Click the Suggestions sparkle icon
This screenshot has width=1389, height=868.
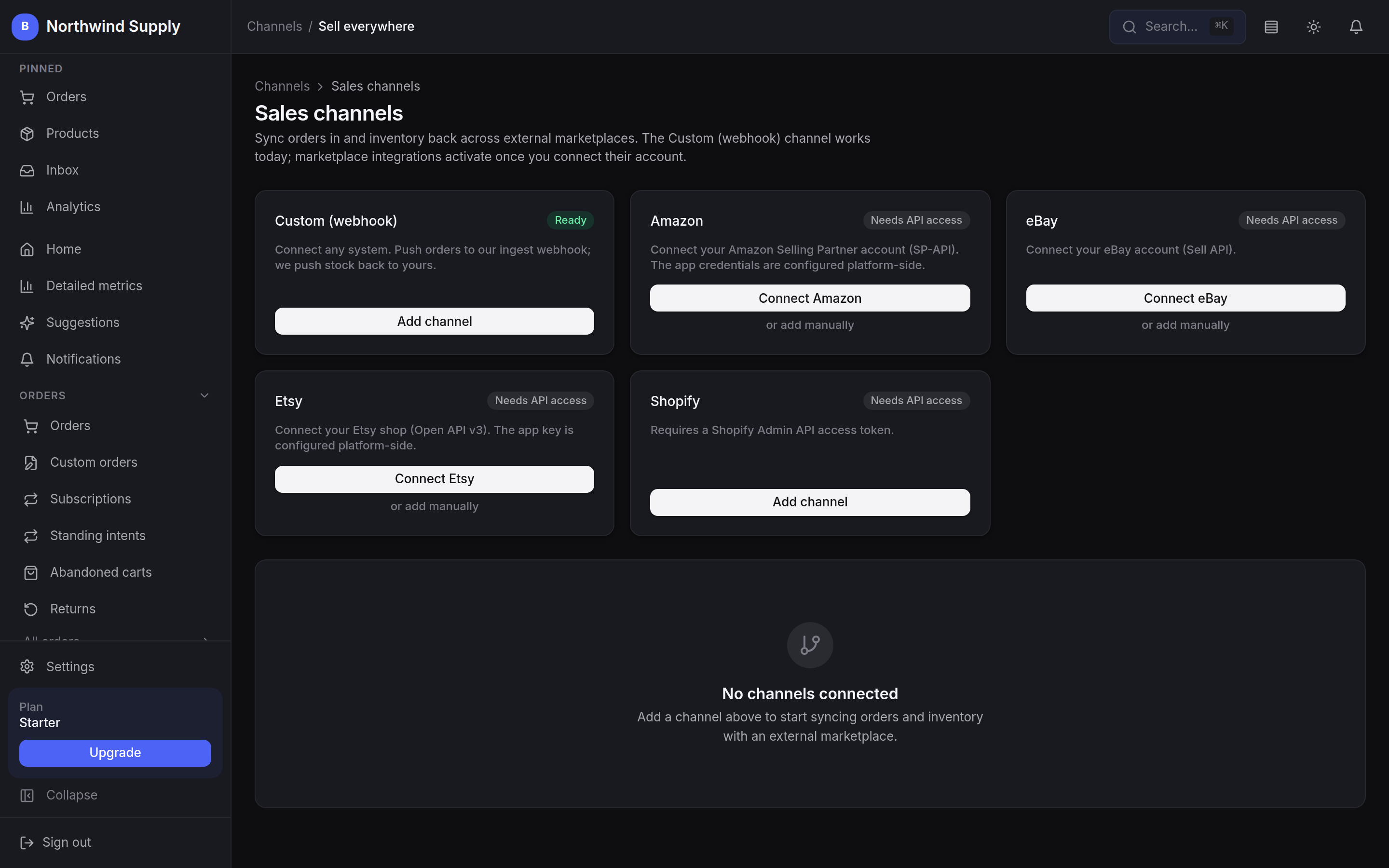pyautogui.click(x=27, y=323)
